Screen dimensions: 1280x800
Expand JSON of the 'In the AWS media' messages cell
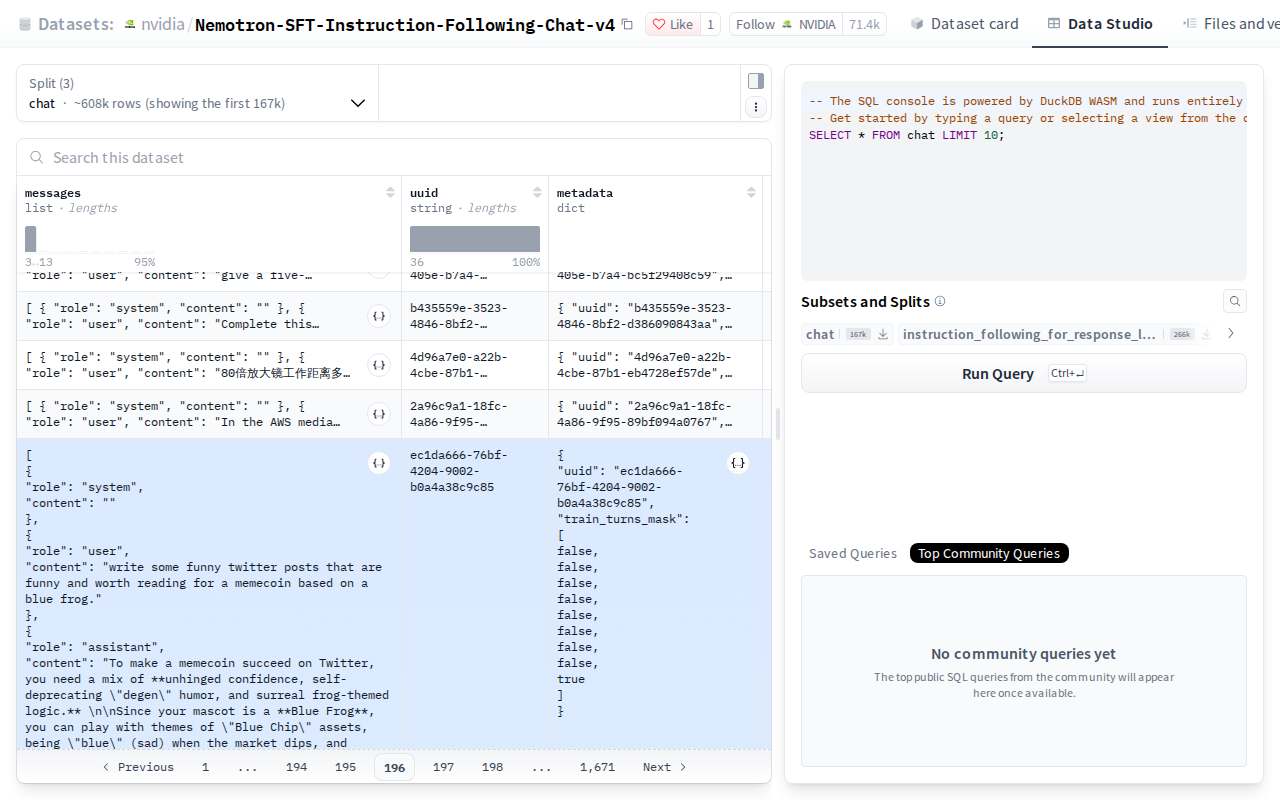click(379, 414)
